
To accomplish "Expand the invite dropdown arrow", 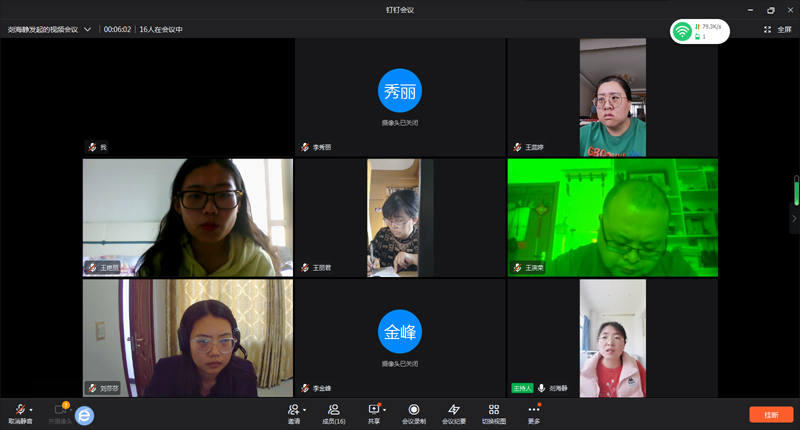I will [304, 410].
